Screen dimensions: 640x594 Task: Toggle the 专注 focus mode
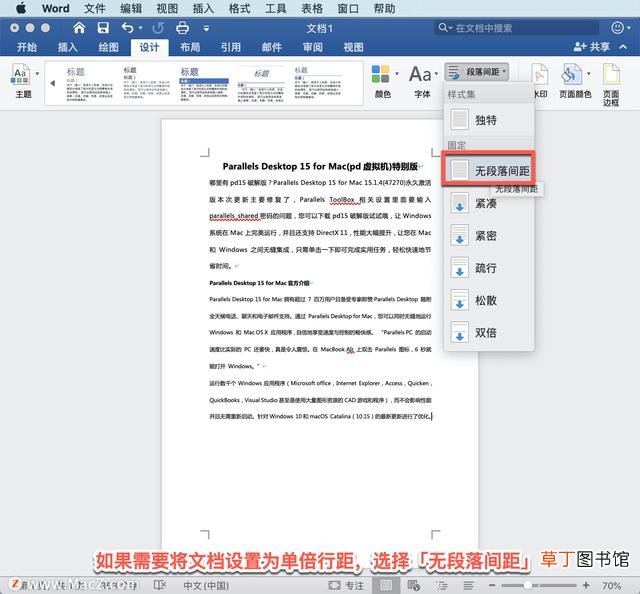pos(346,585)
